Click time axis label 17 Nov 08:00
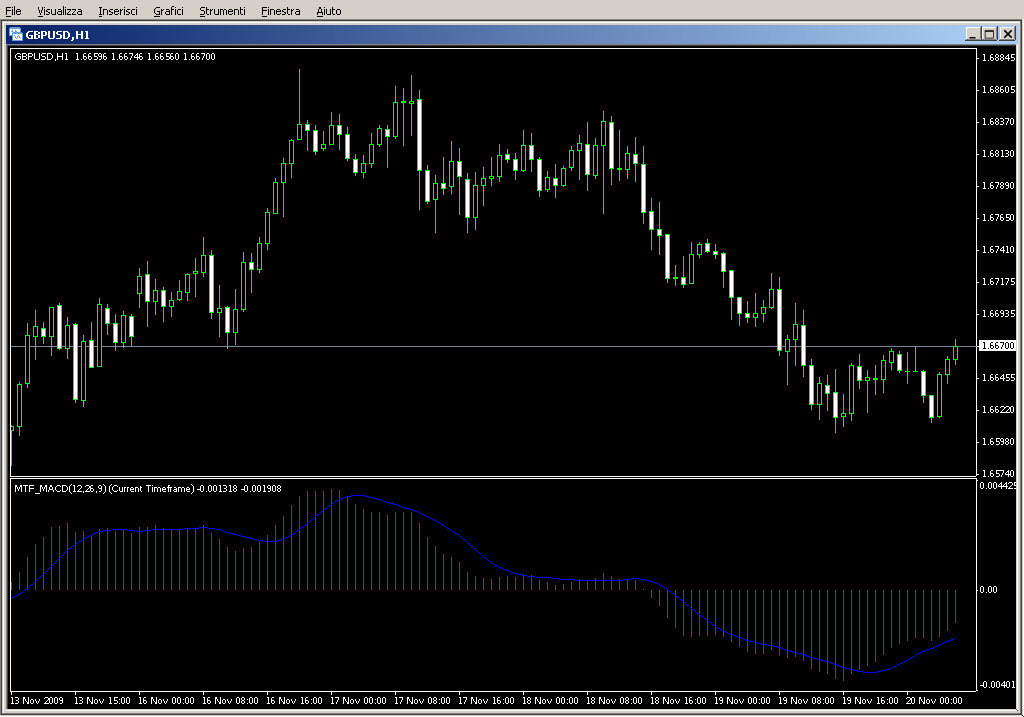The height and width of the screenshot is (717, 1024). click(422, 701)
